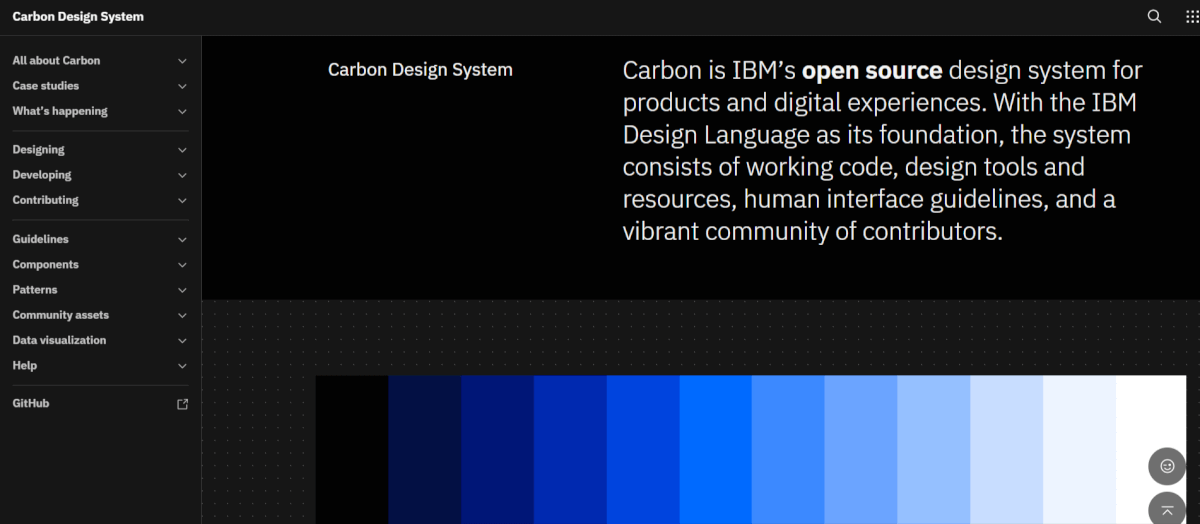
Task: Open Data visualization menu item
Action: (100, 340)
